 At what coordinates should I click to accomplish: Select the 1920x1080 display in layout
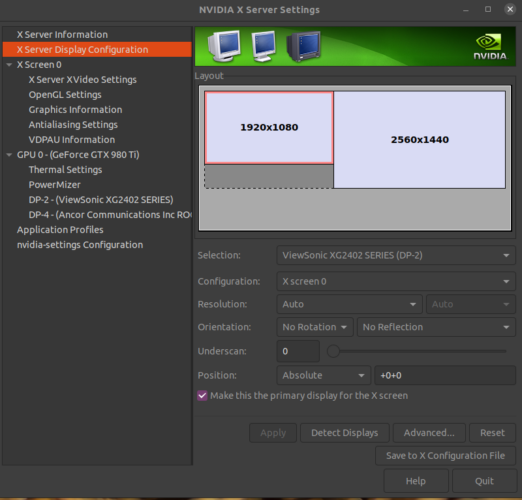click(x=269, y=128)
